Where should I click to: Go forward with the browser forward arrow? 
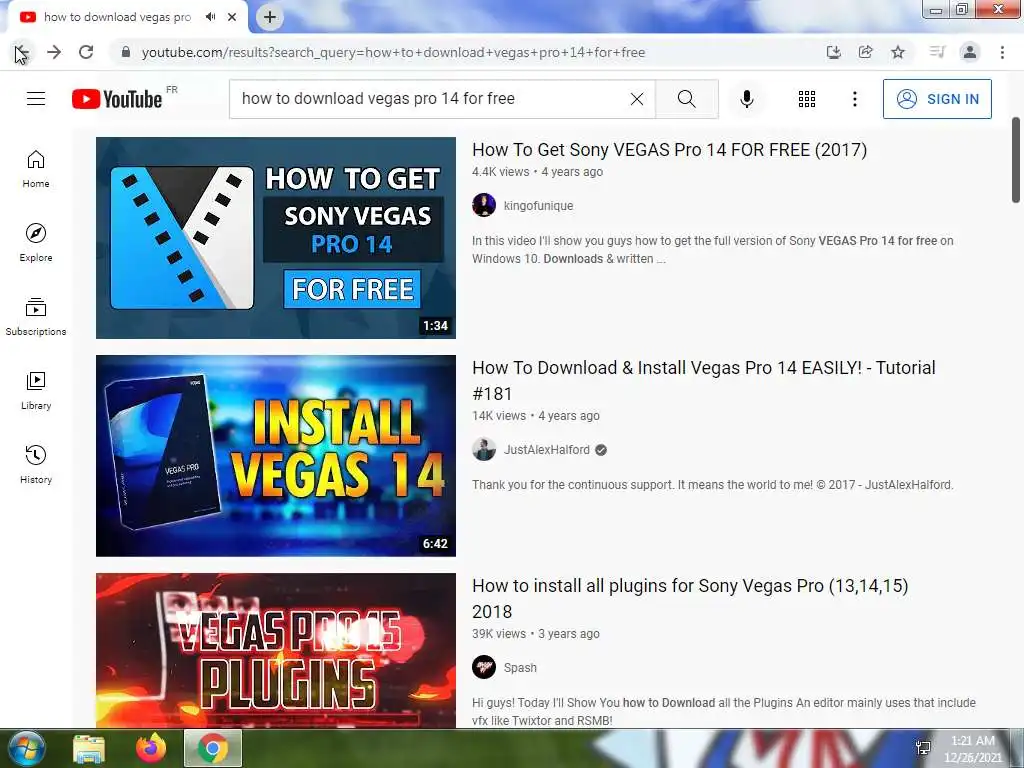click(x=54, y=52)
